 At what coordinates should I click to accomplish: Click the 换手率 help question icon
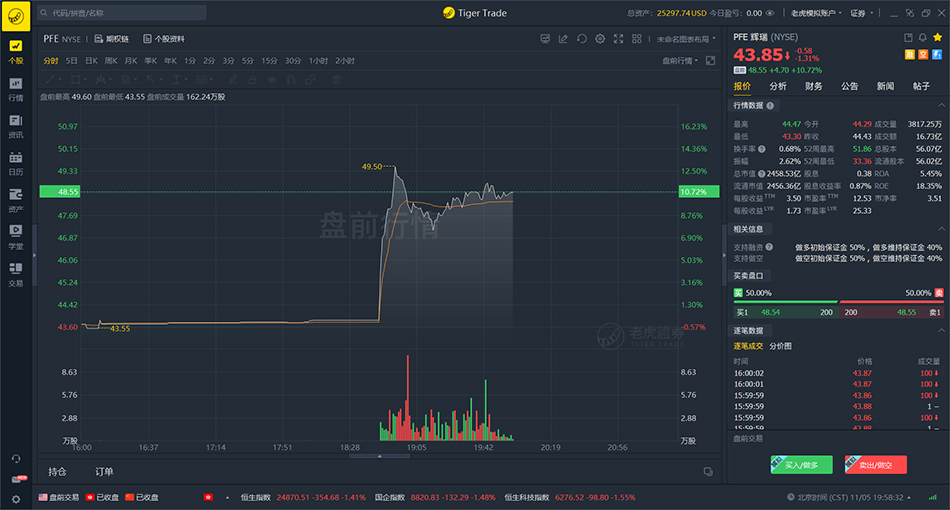[762, 149]
